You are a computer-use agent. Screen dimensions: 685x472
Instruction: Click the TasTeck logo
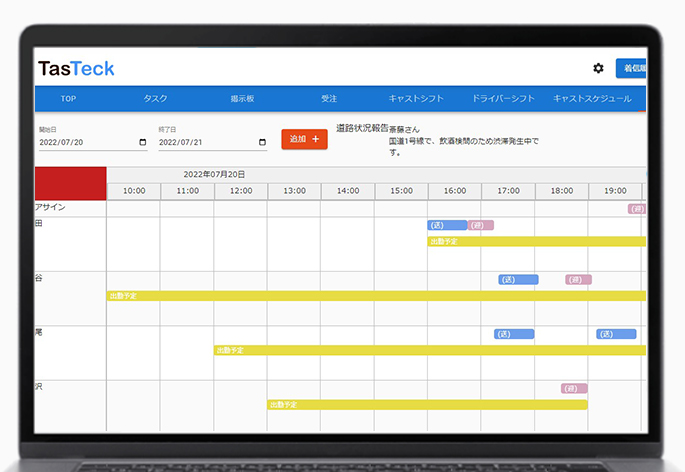coord(76,69)
